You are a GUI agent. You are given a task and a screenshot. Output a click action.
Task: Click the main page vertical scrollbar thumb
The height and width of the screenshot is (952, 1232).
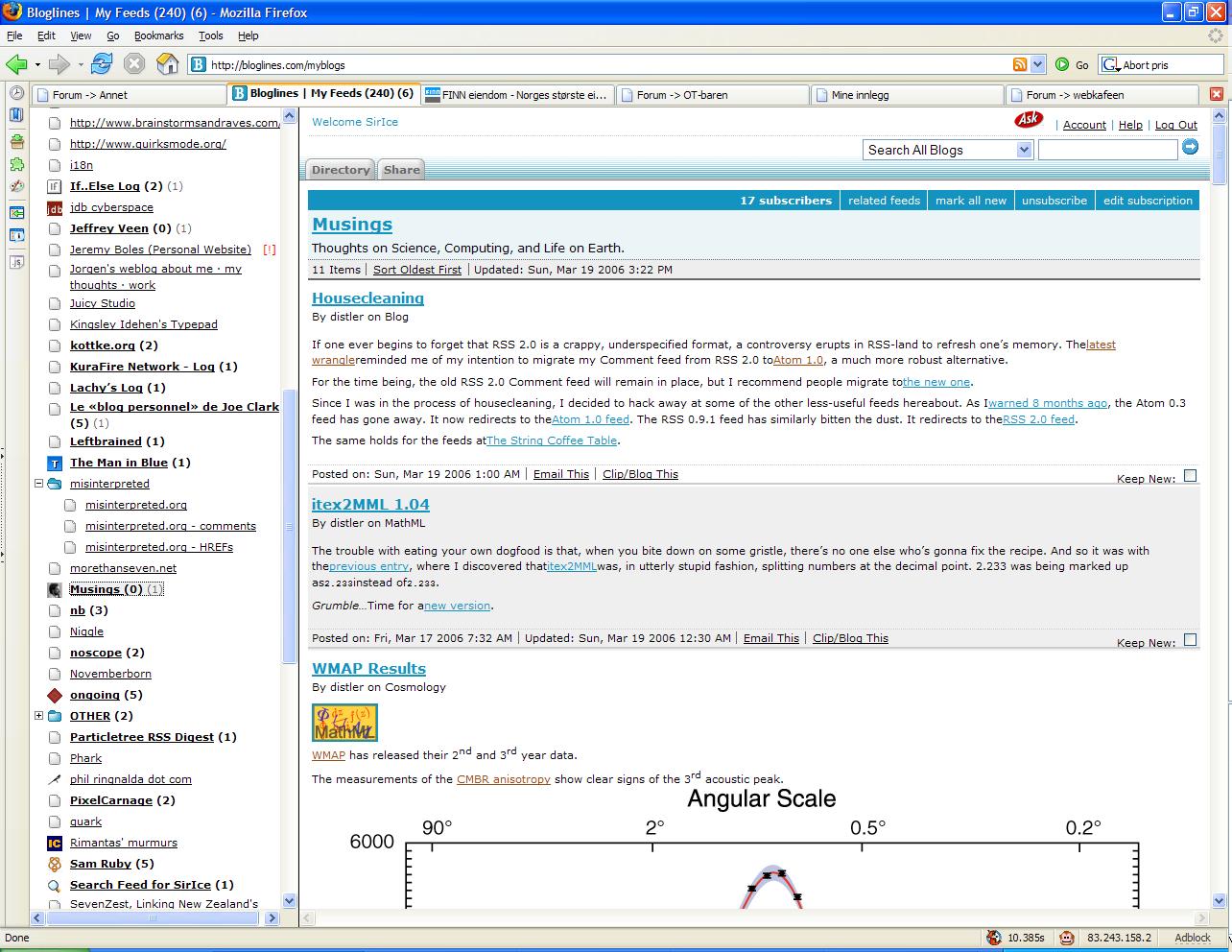pyautogui.click(x=1220, y=155)
